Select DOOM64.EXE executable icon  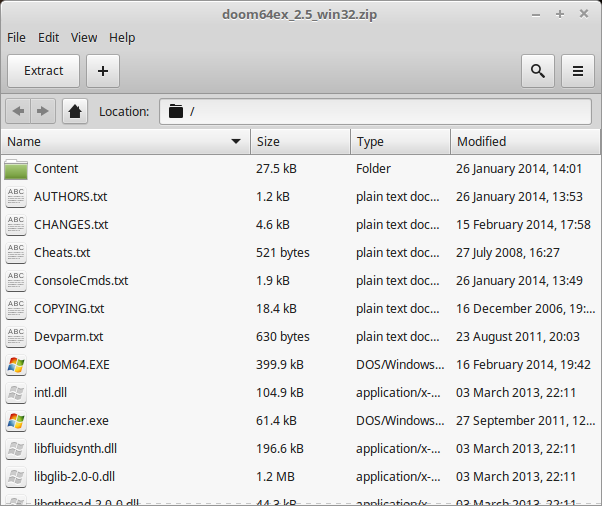[16, 365]
